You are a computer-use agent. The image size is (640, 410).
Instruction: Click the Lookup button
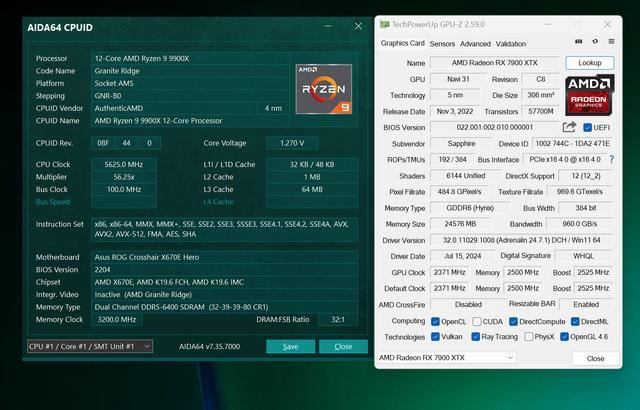tap(589, 62)
